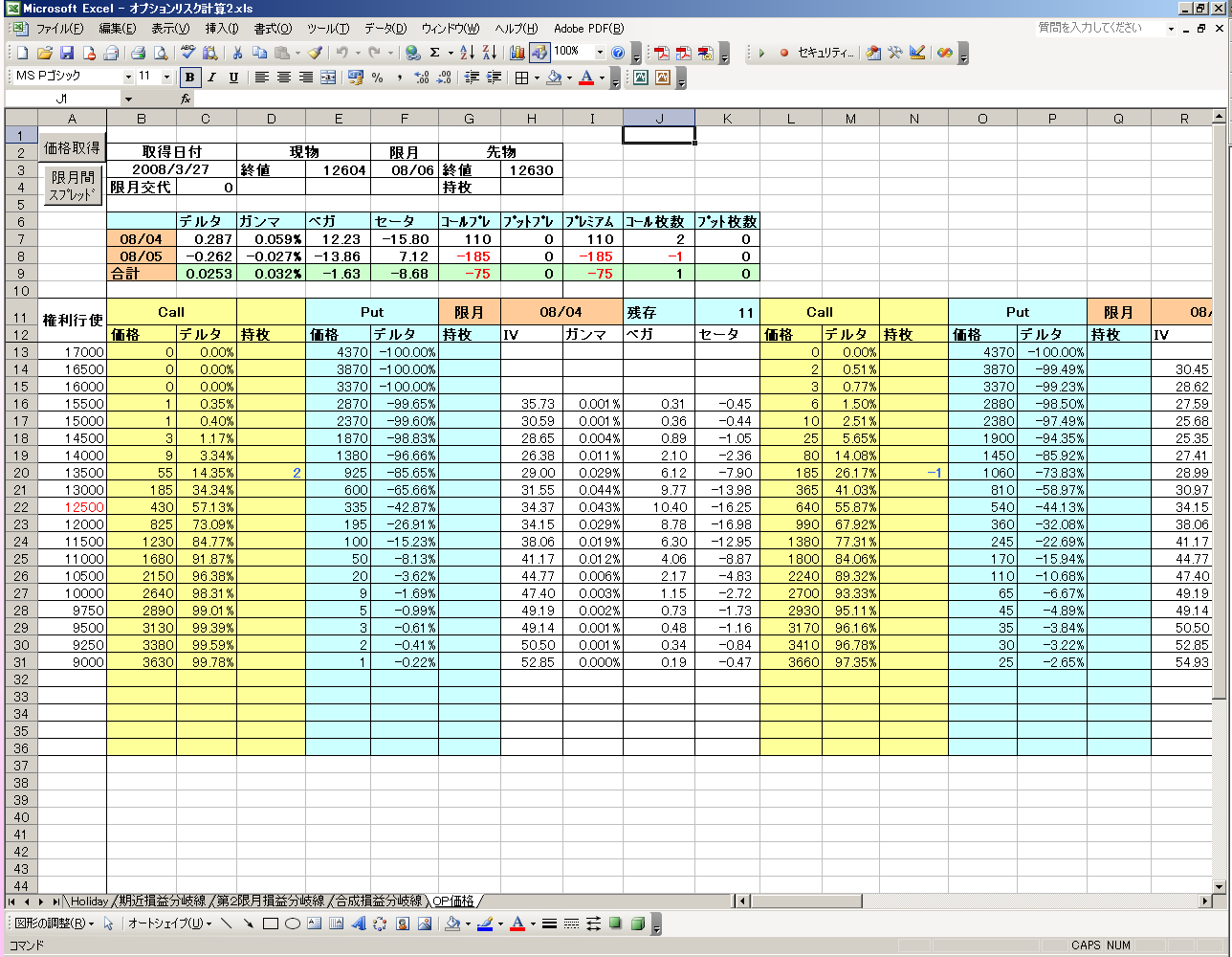Open the 挿入(I) menu

point(222,29)
